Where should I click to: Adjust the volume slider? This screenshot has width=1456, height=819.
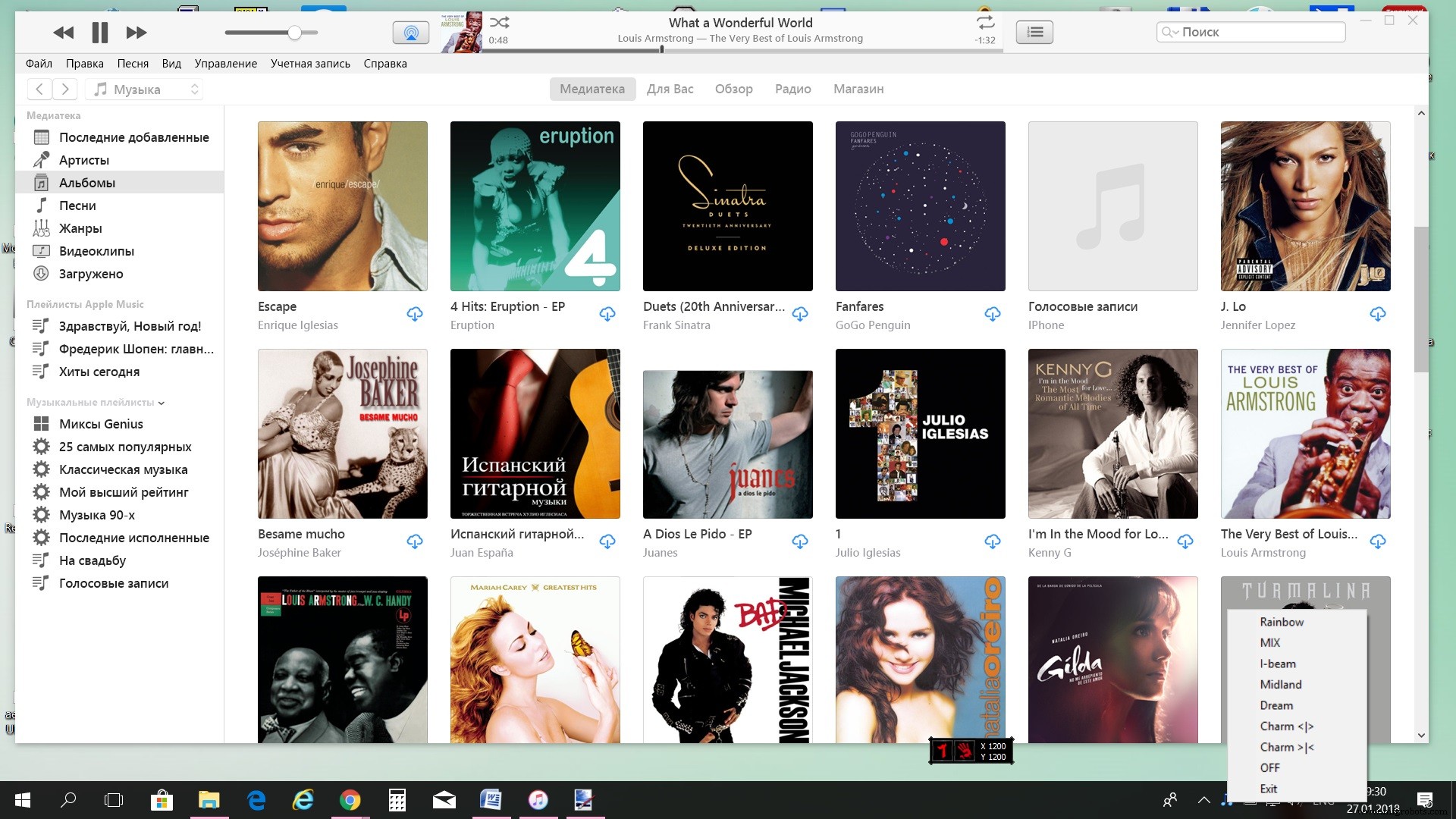(294, 33)
